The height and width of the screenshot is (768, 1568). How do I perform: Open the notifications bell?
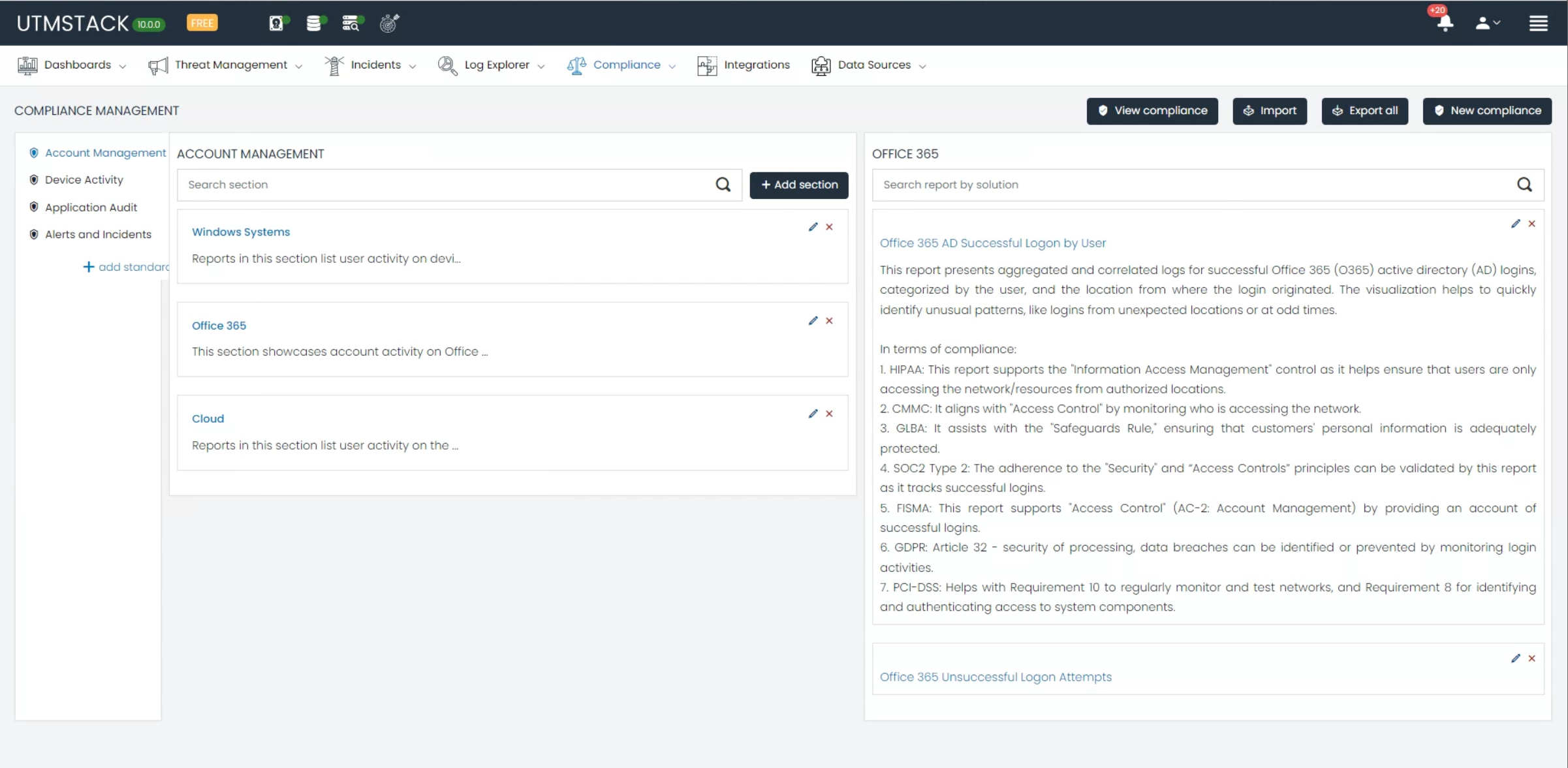point(1445,23)
